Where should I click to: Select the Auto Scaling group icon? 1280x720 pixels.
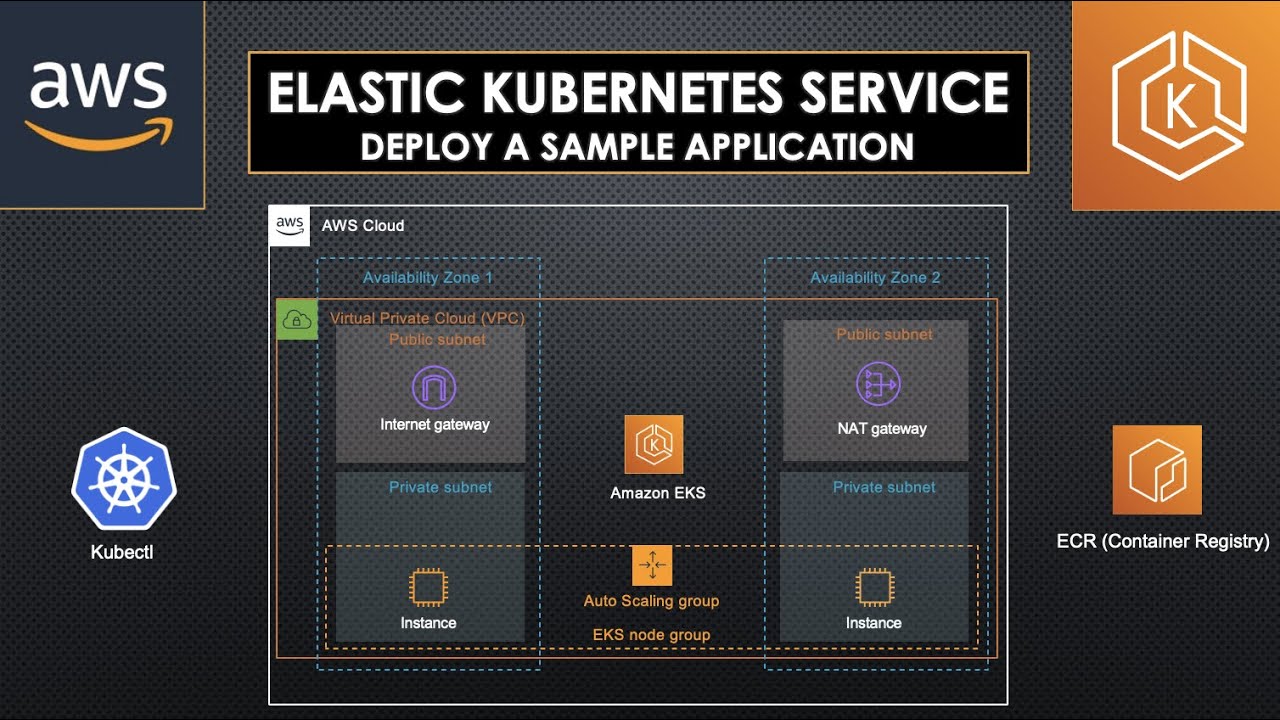(x=652, y=566)
